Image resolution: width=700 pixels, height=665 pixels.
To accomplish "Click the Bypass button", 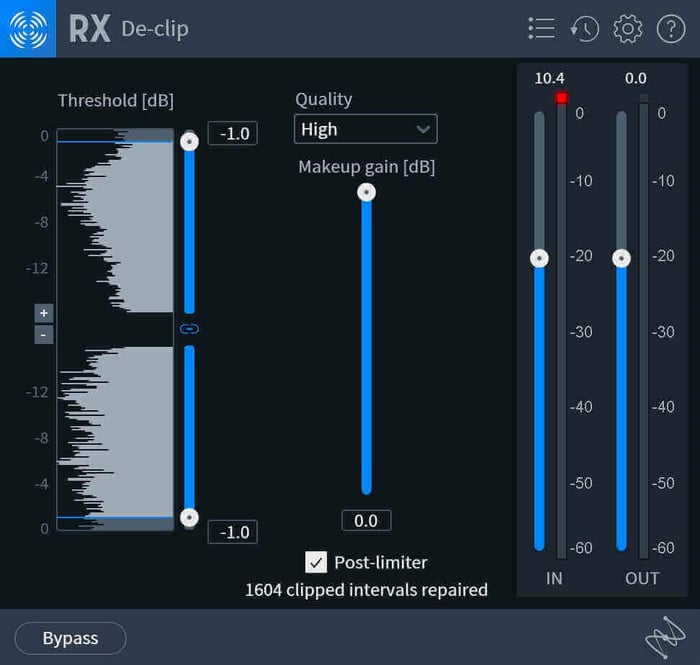I will [71, 638].
